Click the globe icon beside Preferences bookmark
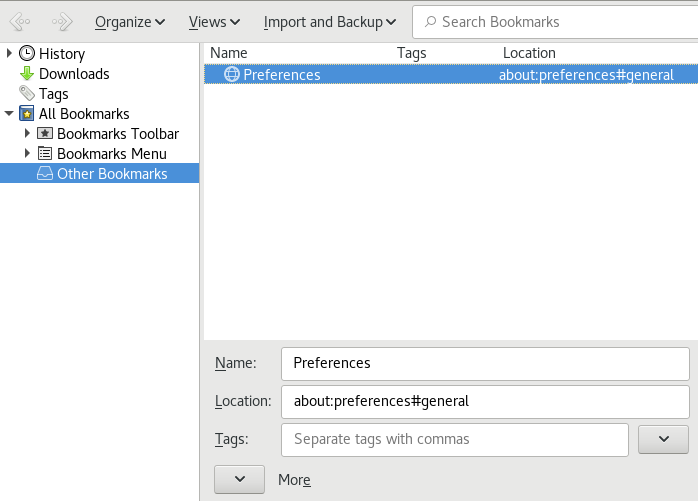Image resolution: width=698 pixels, height=501 pixels. (x=231, y=74)
